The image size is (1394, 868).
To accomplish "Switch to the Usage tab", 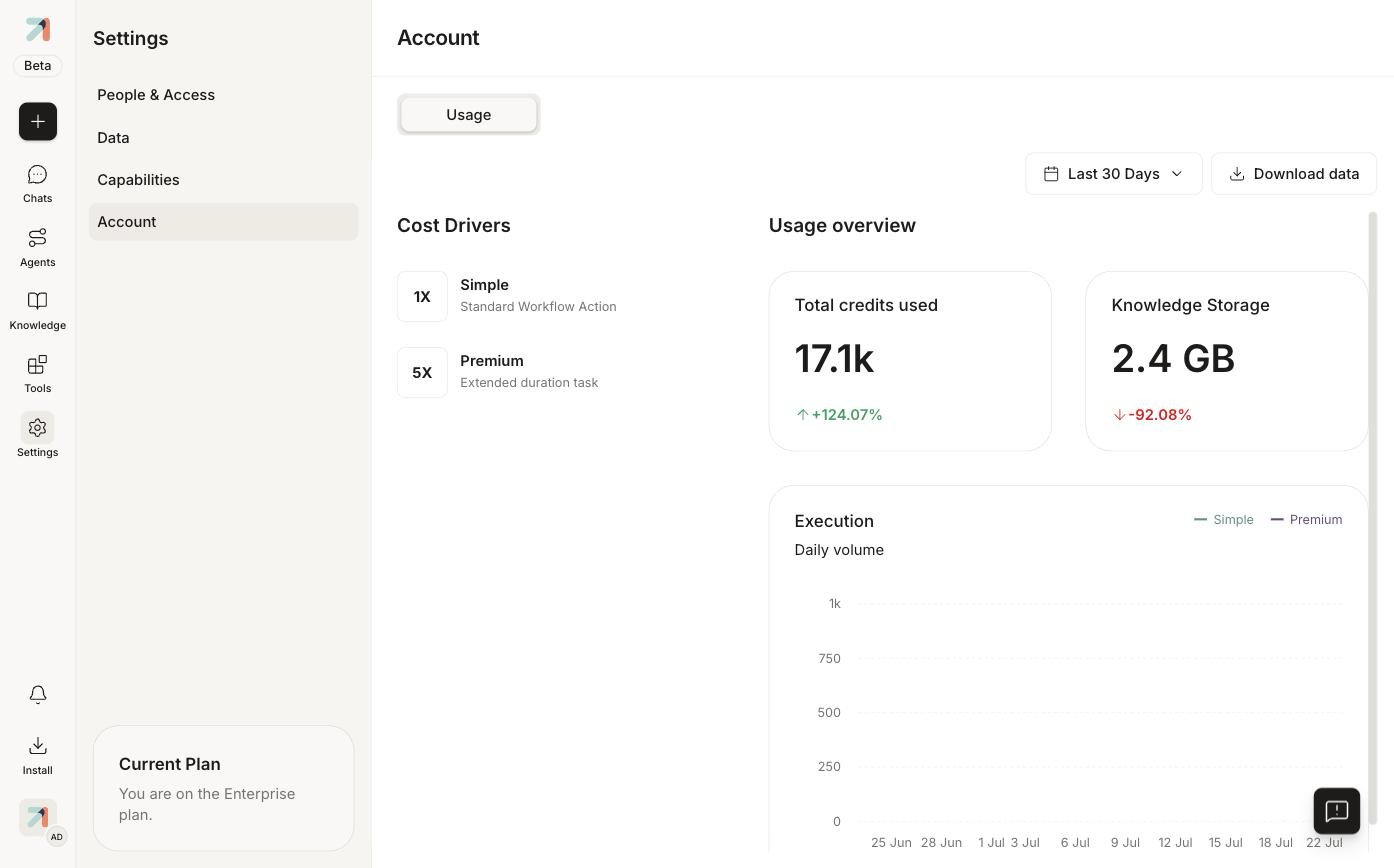I will pos(468,114).
